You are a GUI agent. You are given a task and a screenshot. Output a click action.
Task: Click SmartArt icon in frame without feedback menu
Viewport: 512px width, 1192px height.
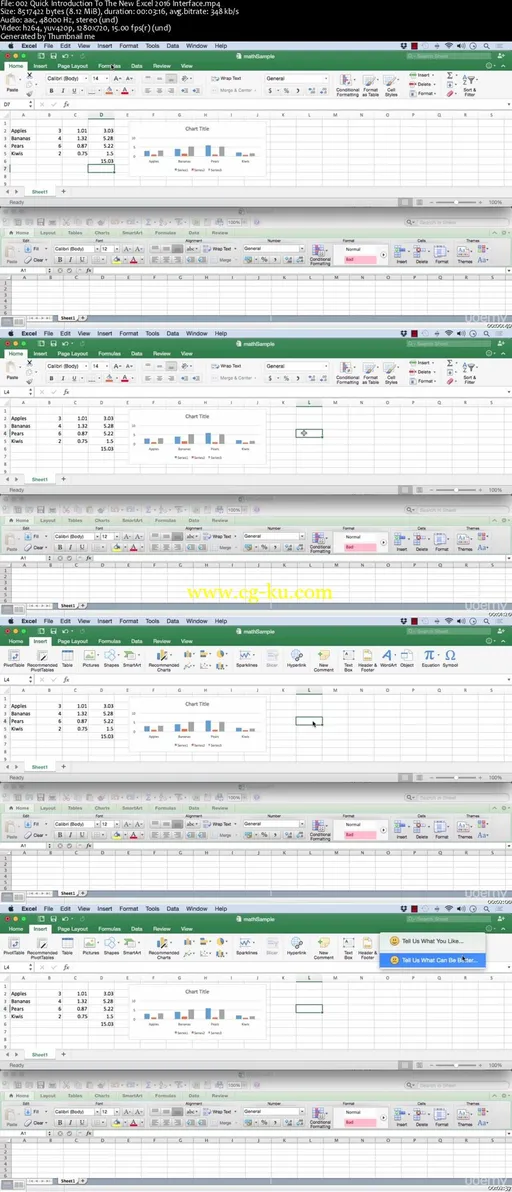(132, 658)
